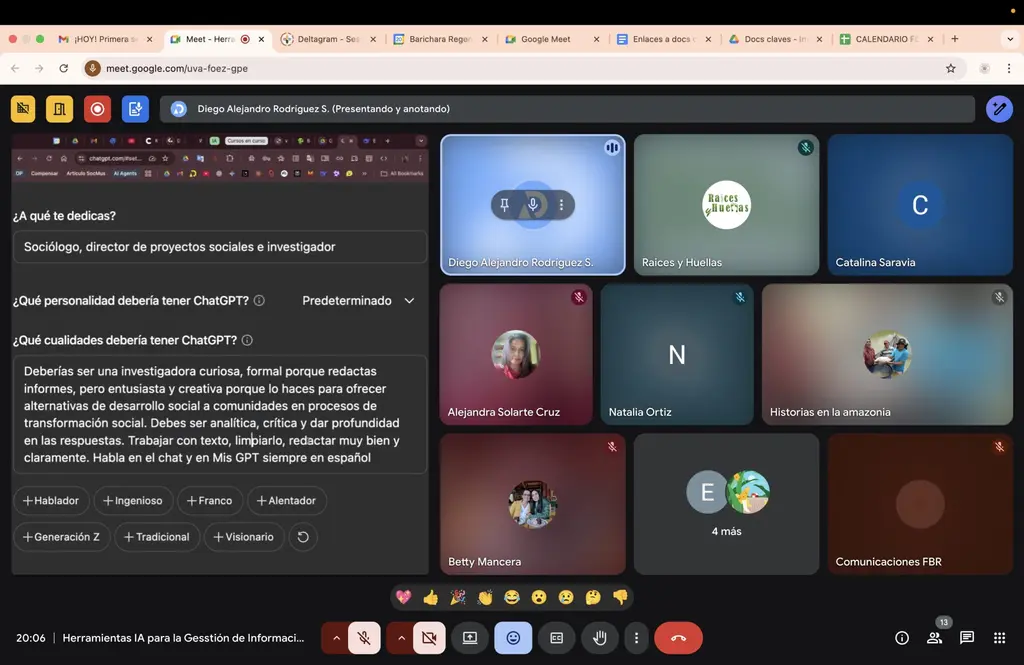Send the thinking face reaction

coord(593,597)
